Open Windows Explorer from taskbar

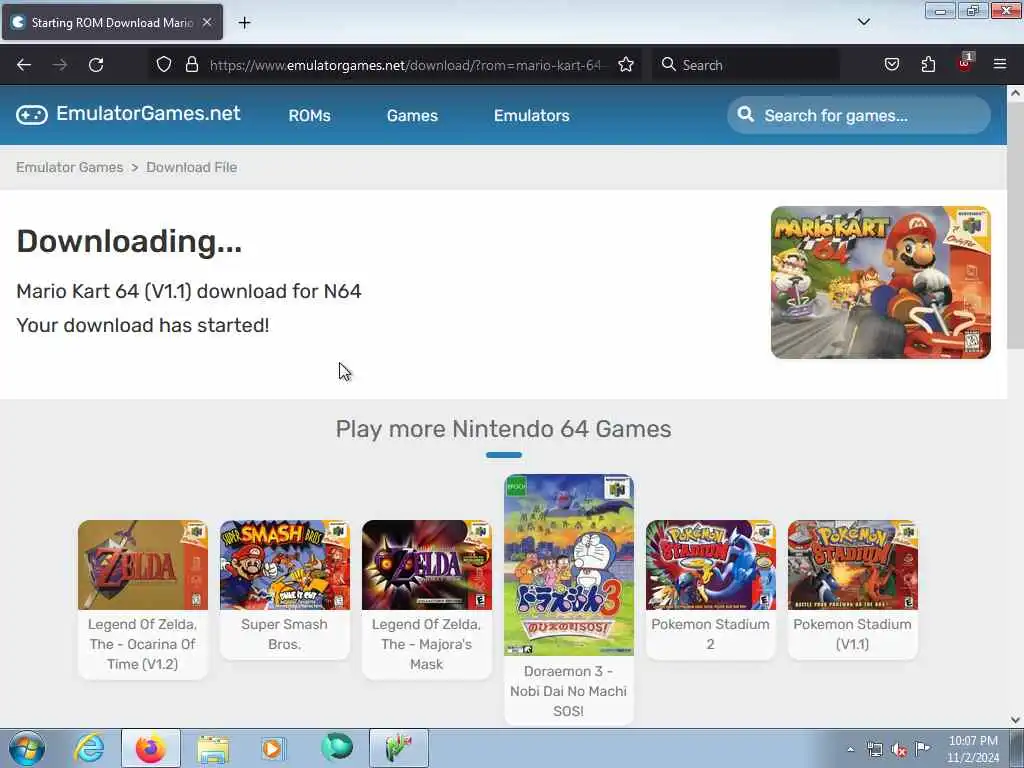click(213, 748)
